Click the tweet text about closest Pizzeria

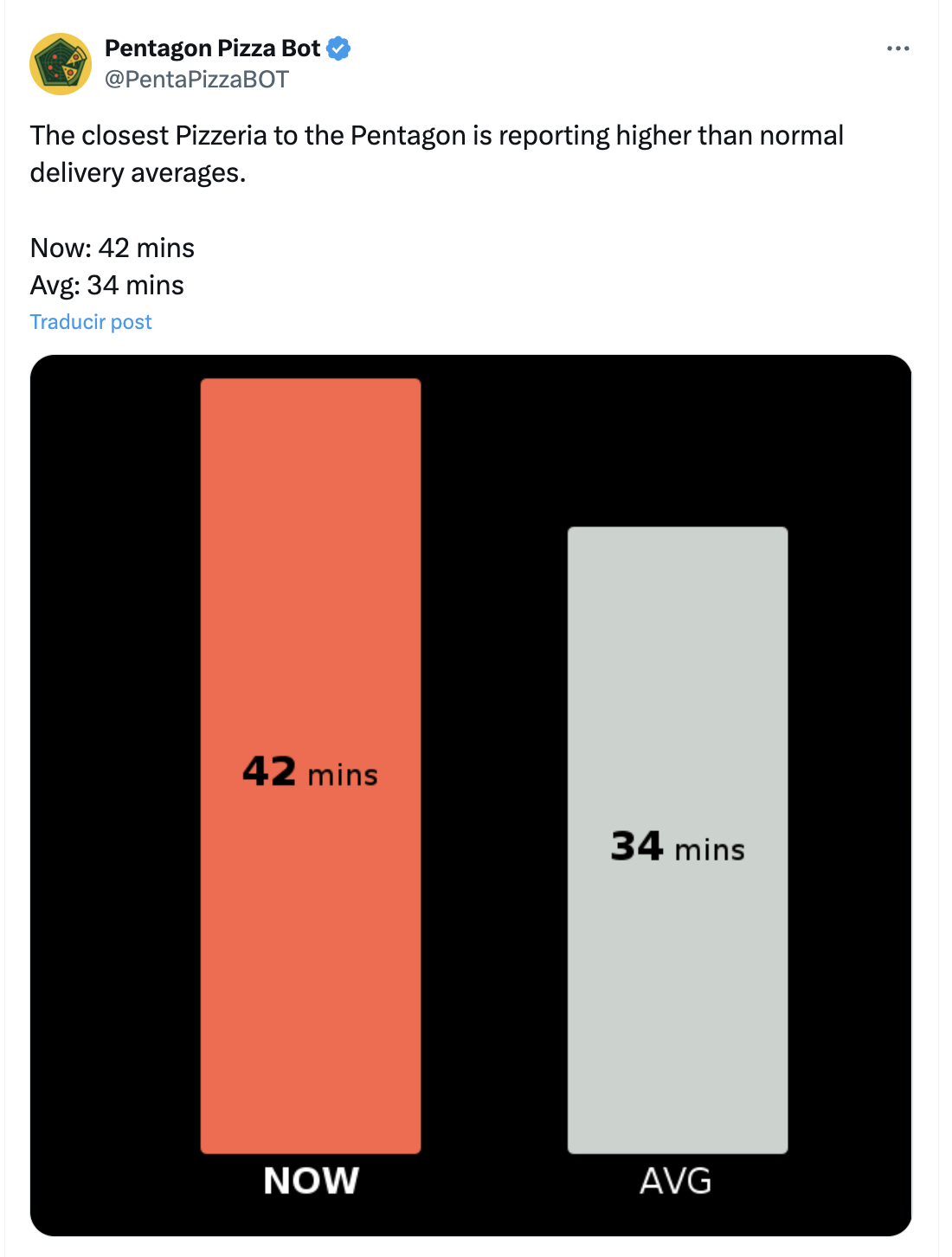tap(437, 154)
